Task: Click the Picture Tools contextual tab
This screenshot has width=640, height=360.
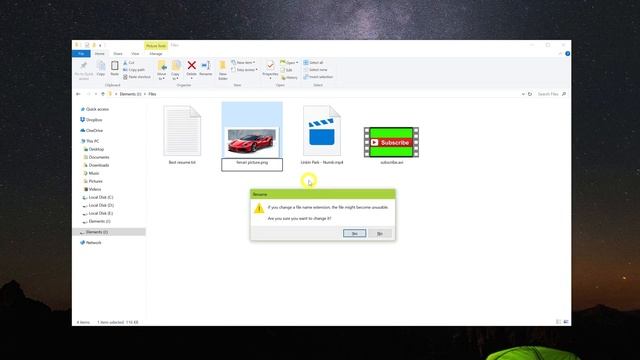Action: coord(156,46)
